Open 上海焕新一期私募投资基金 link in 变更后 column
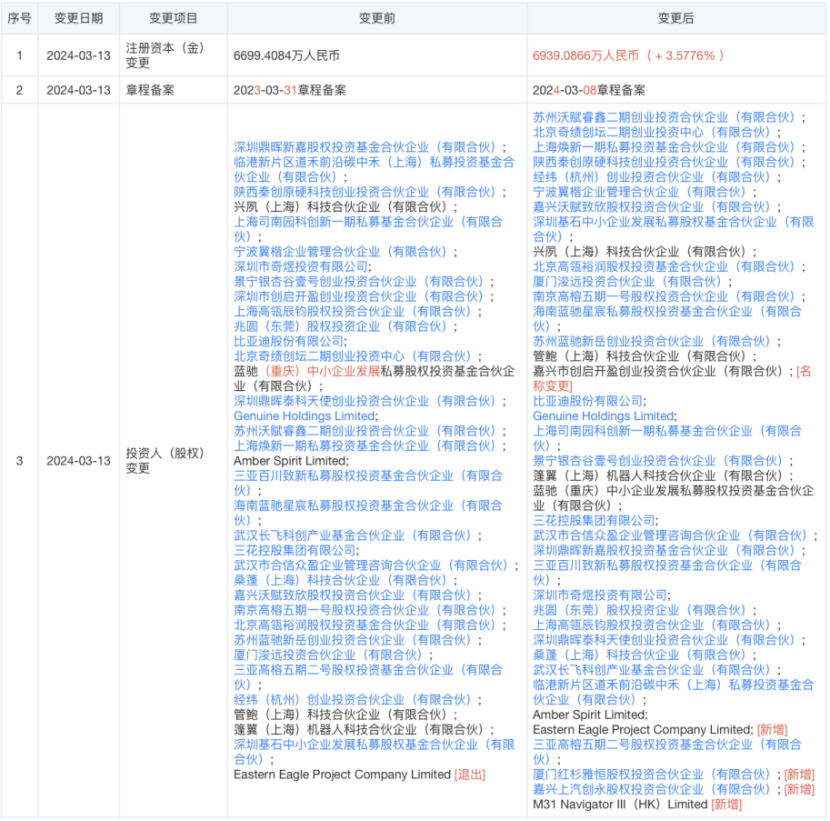Image resolution: width=830 pixels, height=821 pixels. 664,147
